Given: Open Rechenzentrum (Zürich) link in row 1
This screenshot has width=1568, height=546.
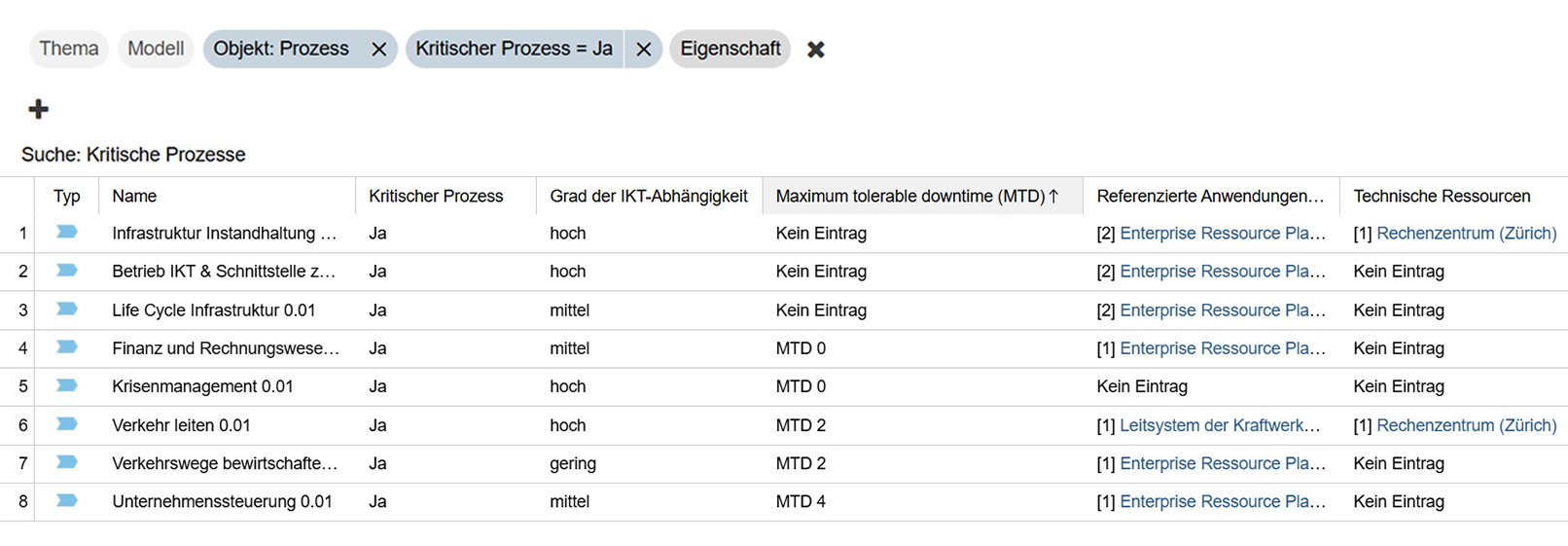Looking at the screenshot, I should (1466, 234).
